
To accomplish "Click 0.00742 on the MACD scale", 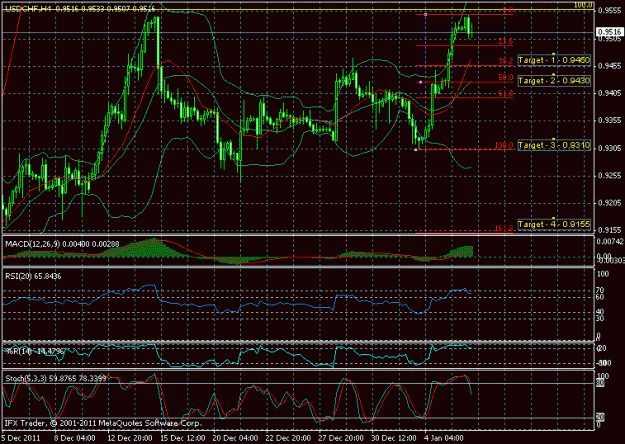I will pos(609,241).
